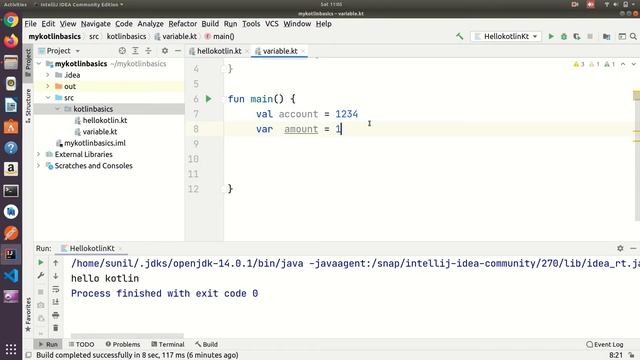Expand all icon in Project panel header

click(135, 51)
